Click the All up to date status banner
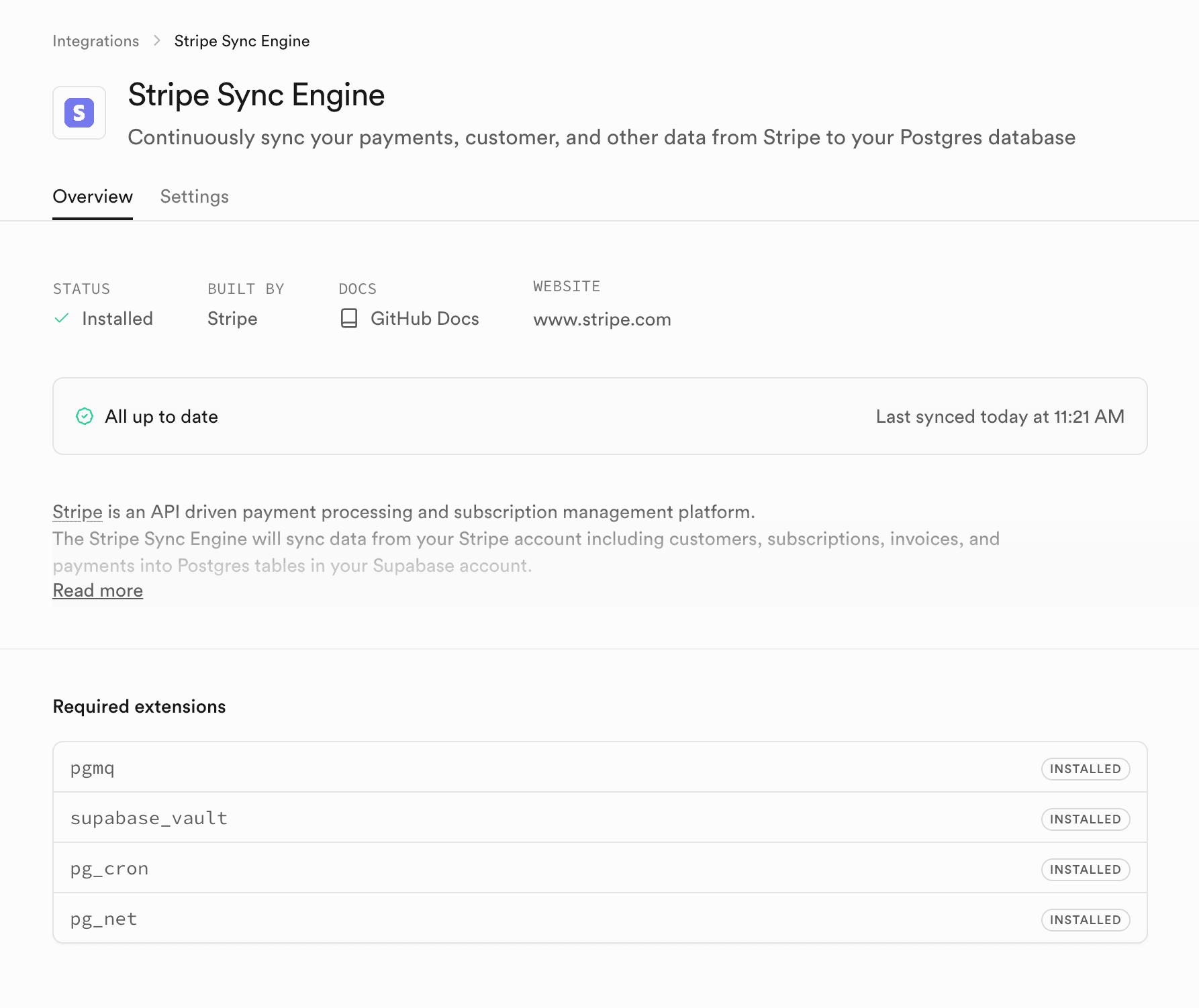The height and width of the screenshot is (1008, 1199). (x=599, y=416)
